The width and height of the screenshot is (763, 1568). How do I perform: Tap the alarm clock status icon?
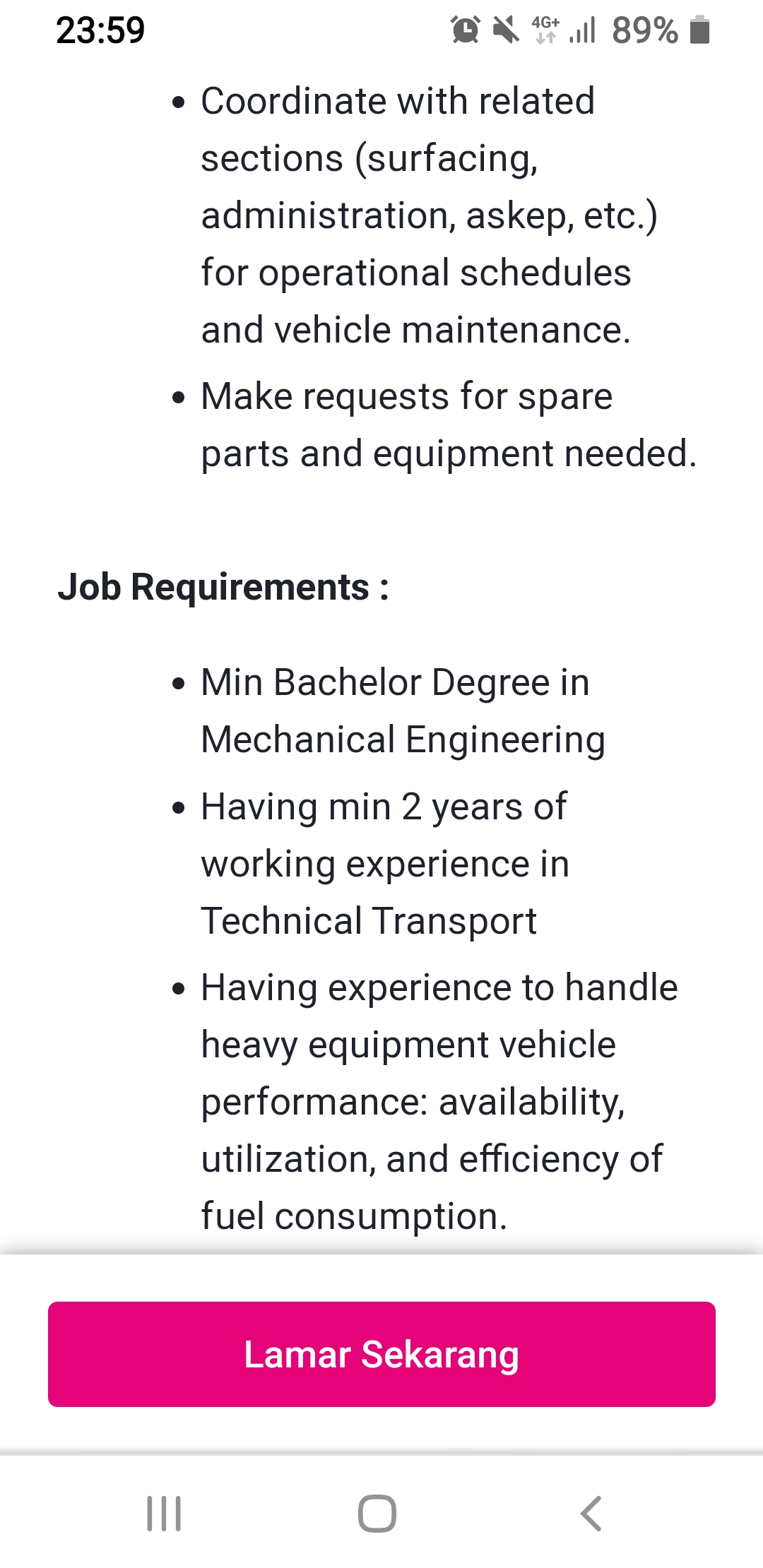pos(466,30)
